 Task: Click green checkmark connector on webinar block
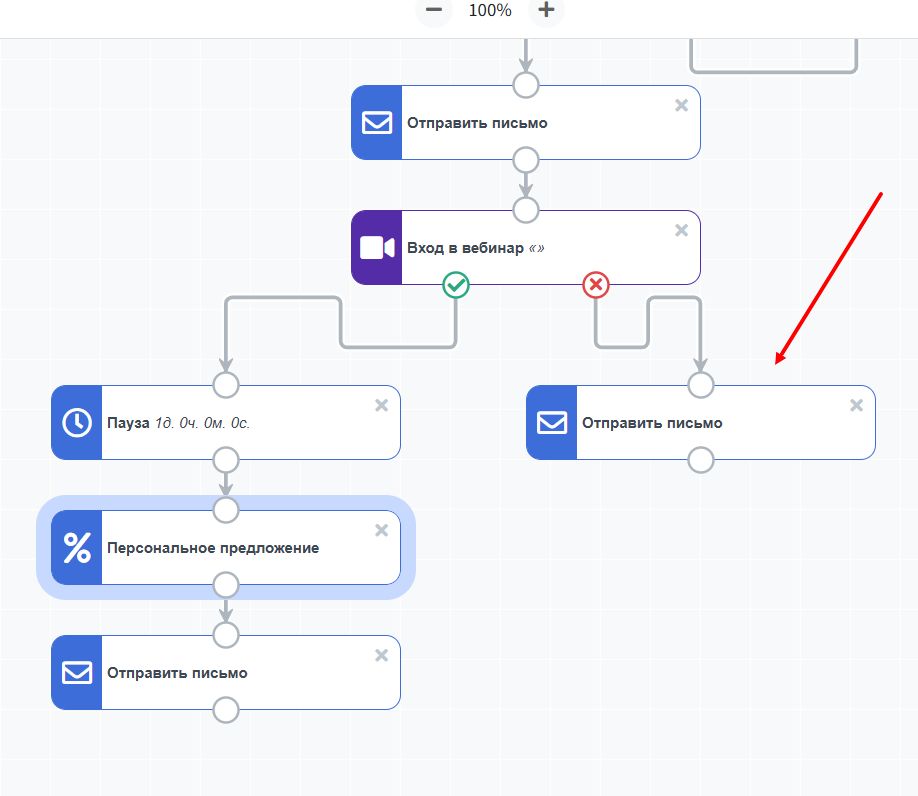456,286
